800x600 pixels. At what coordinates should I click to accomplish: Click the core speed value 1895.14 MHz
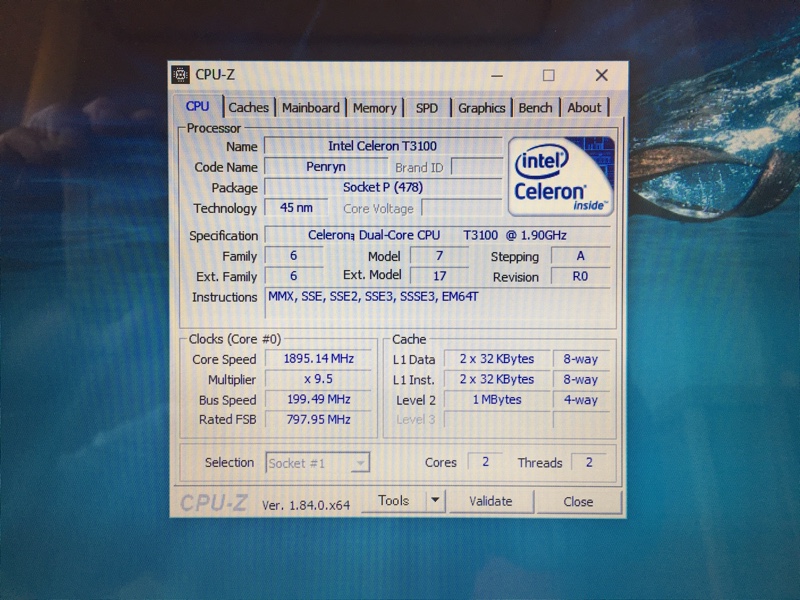point(318,359)
